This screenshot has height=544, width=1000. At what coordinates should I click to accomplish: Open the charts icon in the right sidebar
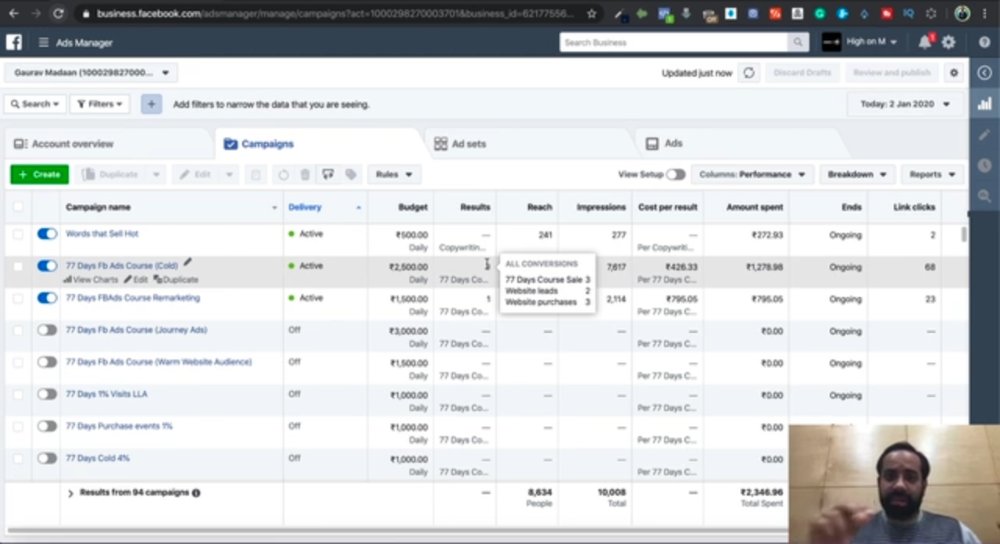click(x=985, y=103)
